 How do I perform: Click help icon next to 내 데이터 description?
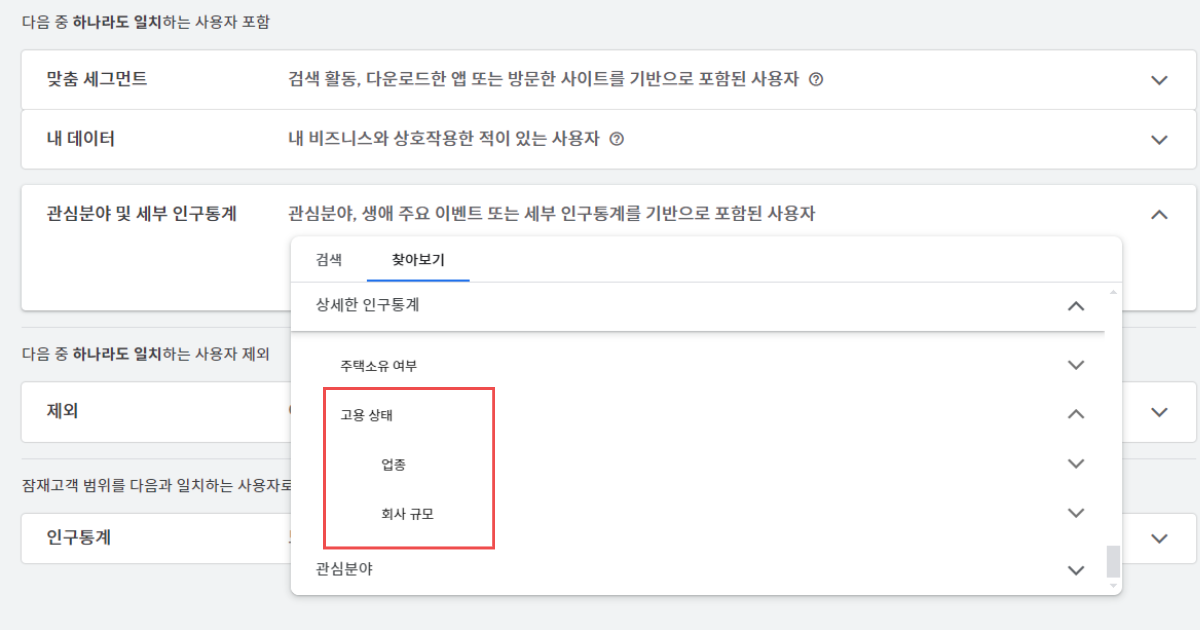(617, 139)
